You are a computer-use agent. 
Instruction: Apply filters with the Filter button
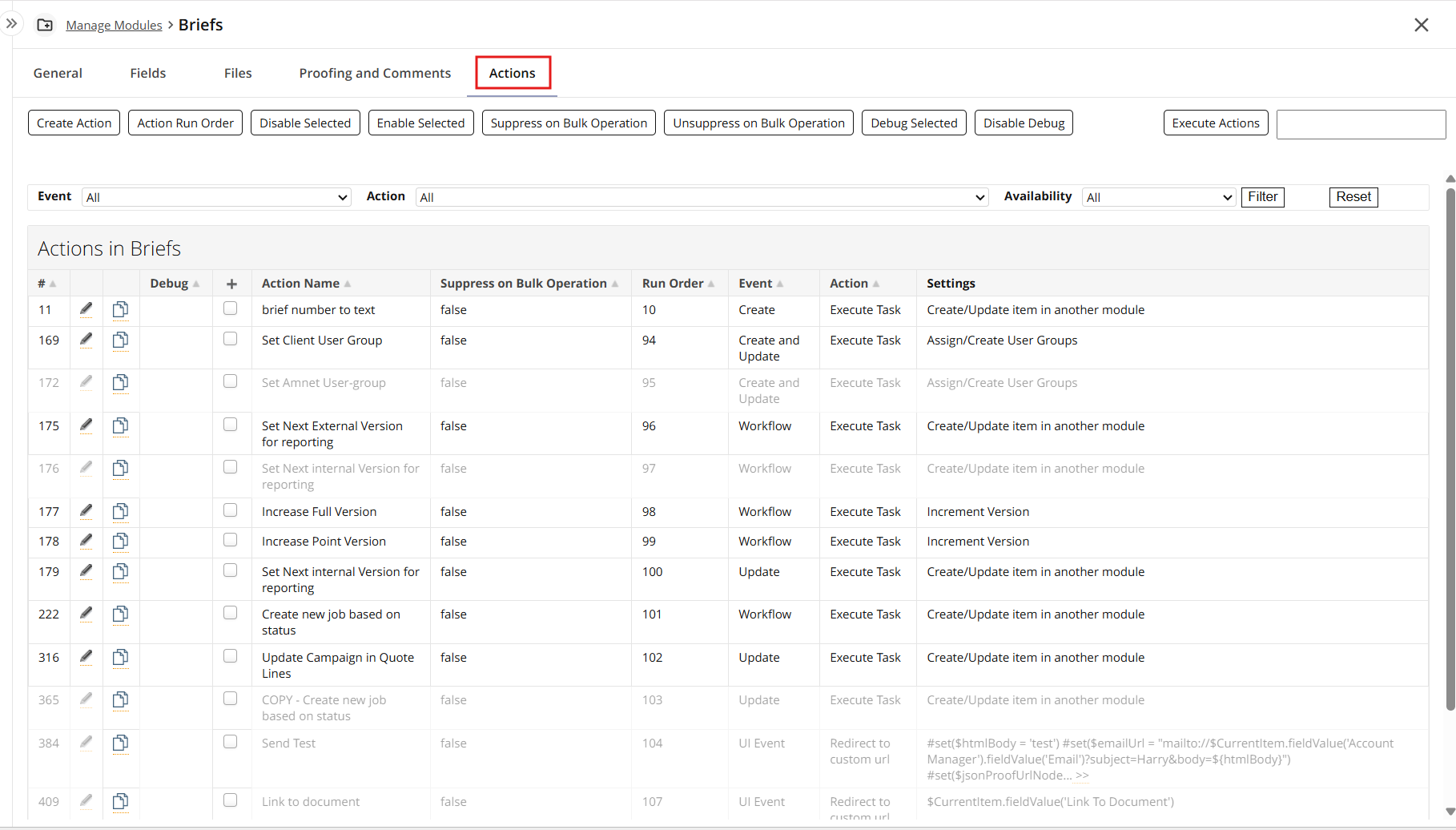click(x=1263, y=197)
